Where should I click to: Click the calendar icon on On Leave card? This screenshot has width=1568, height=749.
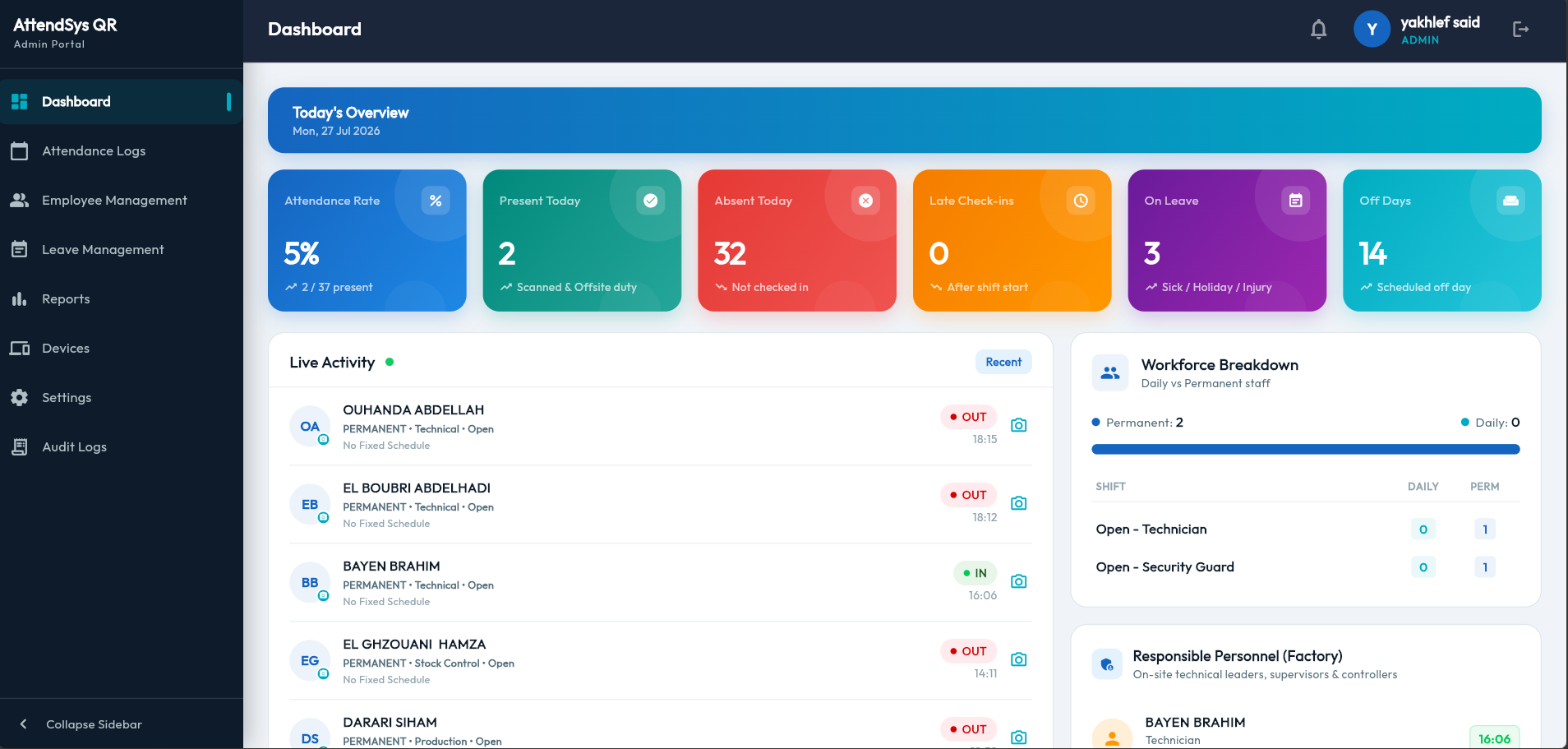(1295, 201)
